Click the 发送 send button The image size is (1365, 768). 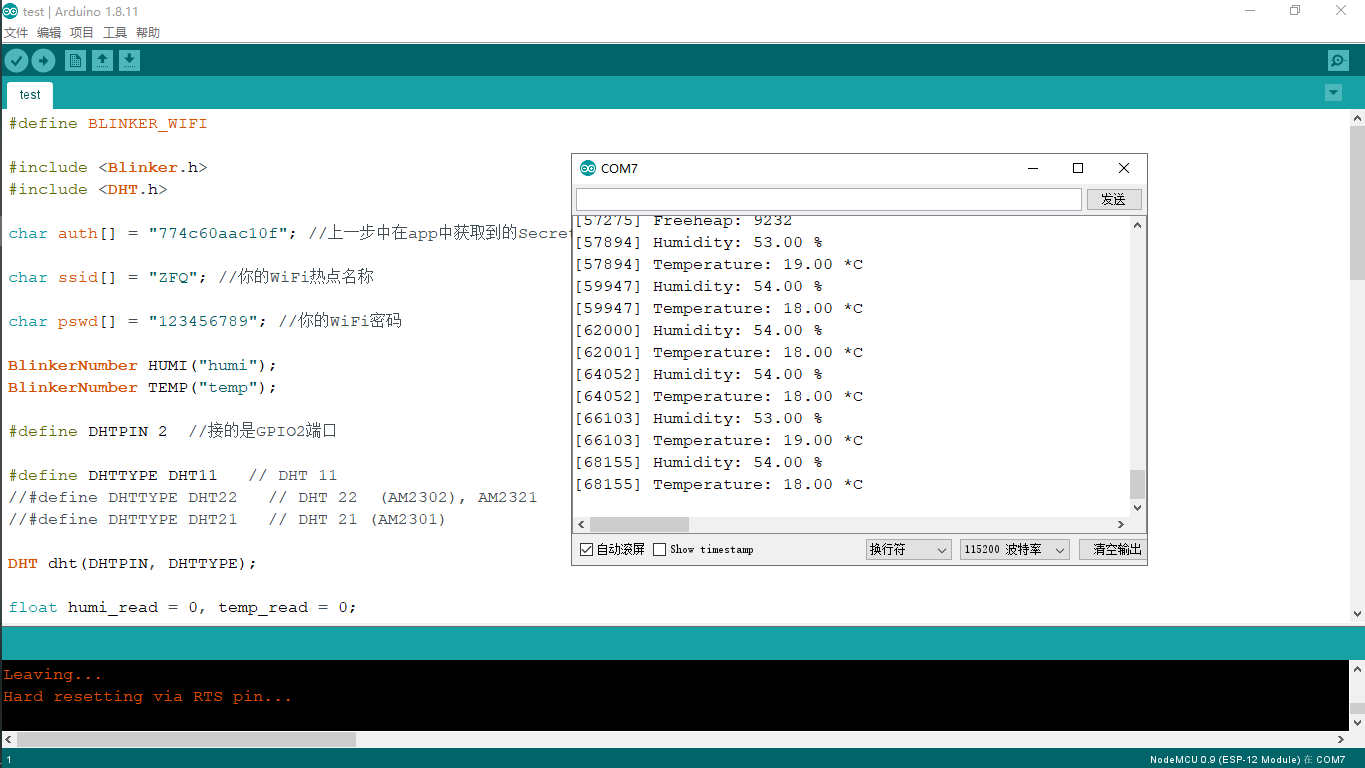coord(1114,199)
